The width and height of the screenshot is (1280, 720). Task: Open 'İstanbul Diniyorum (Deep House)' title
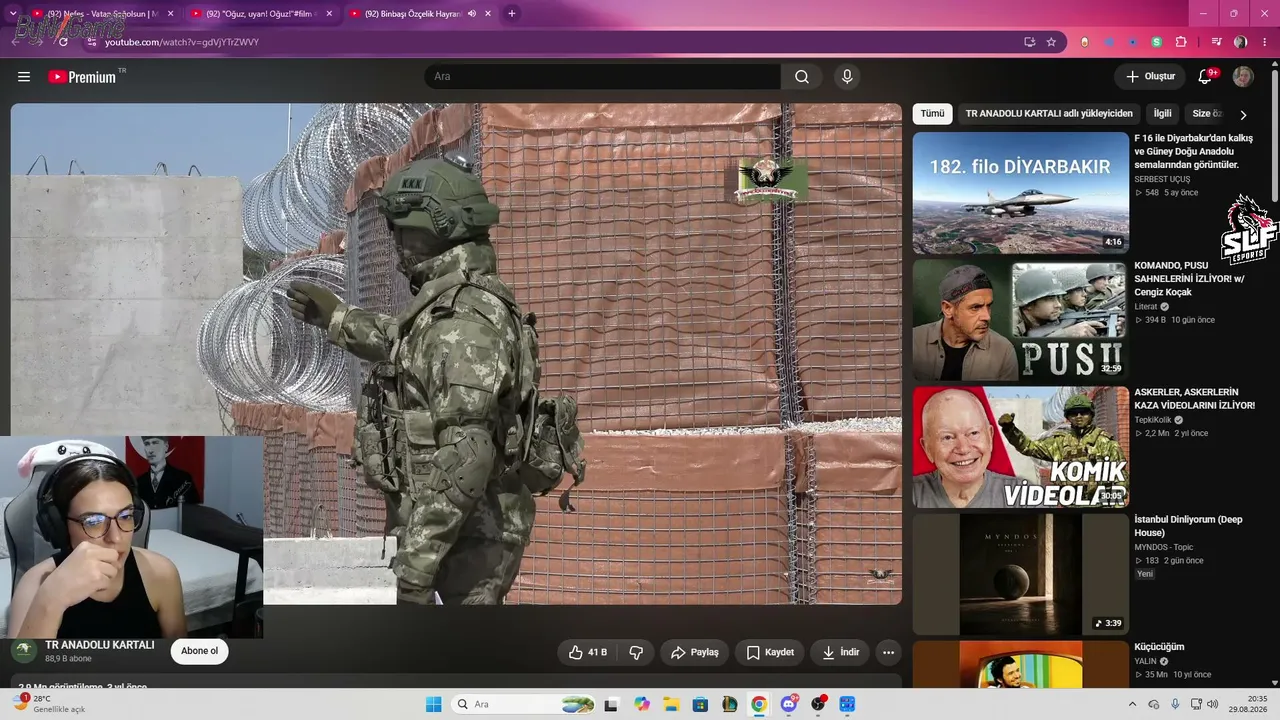click(x=1189, y=526)
